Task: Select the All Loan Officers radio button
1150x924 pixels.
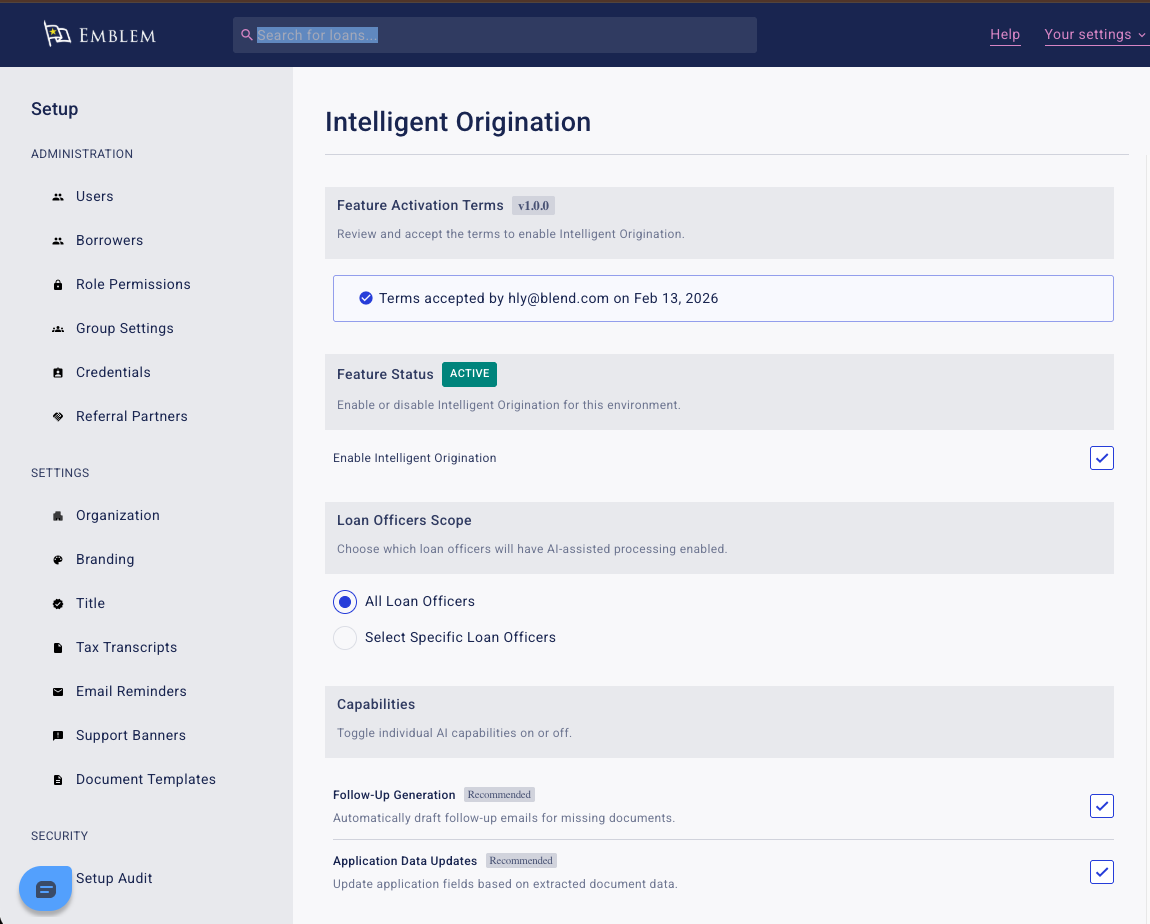Action: coord(345,602)
